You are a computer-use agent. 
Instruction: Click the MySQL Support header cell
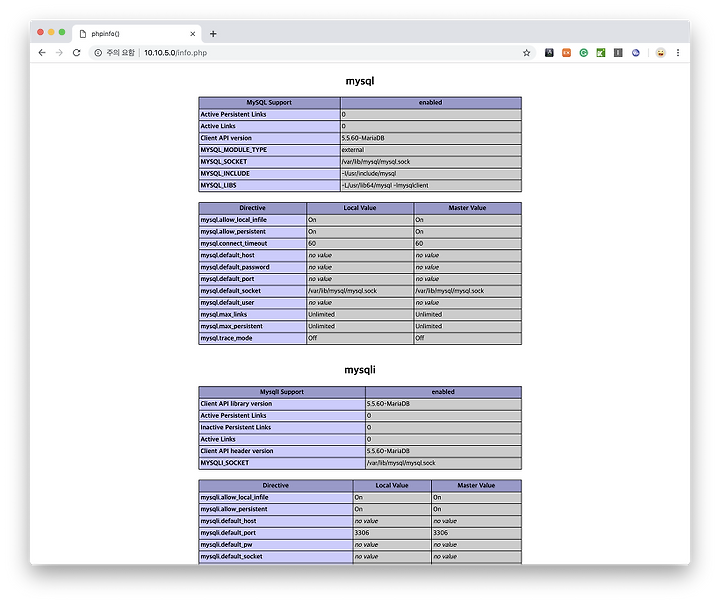[x=269, y=102]
